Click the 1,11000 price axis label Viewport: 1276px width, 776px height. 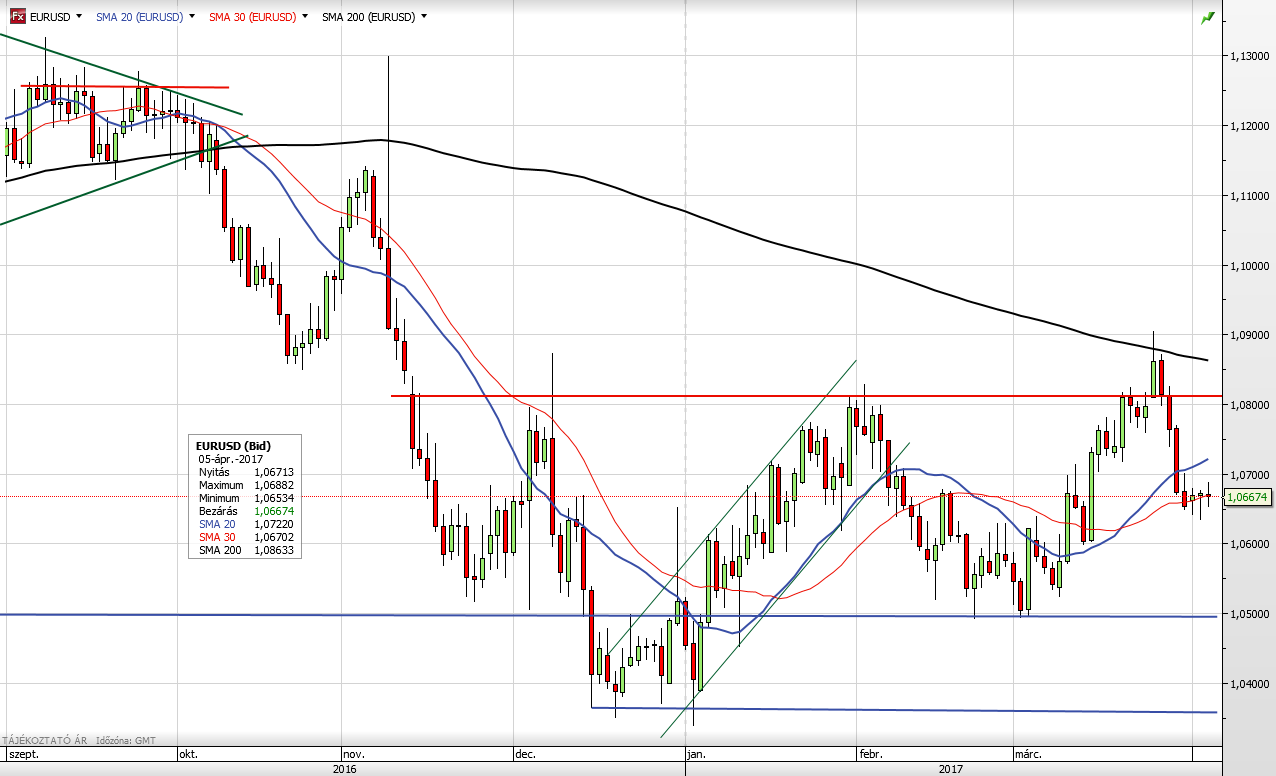tap(1252, 196)
